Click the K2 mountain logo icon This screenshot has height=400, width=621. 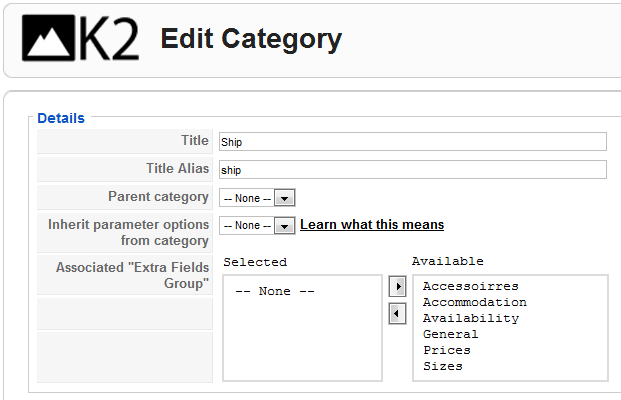(48, 38)
